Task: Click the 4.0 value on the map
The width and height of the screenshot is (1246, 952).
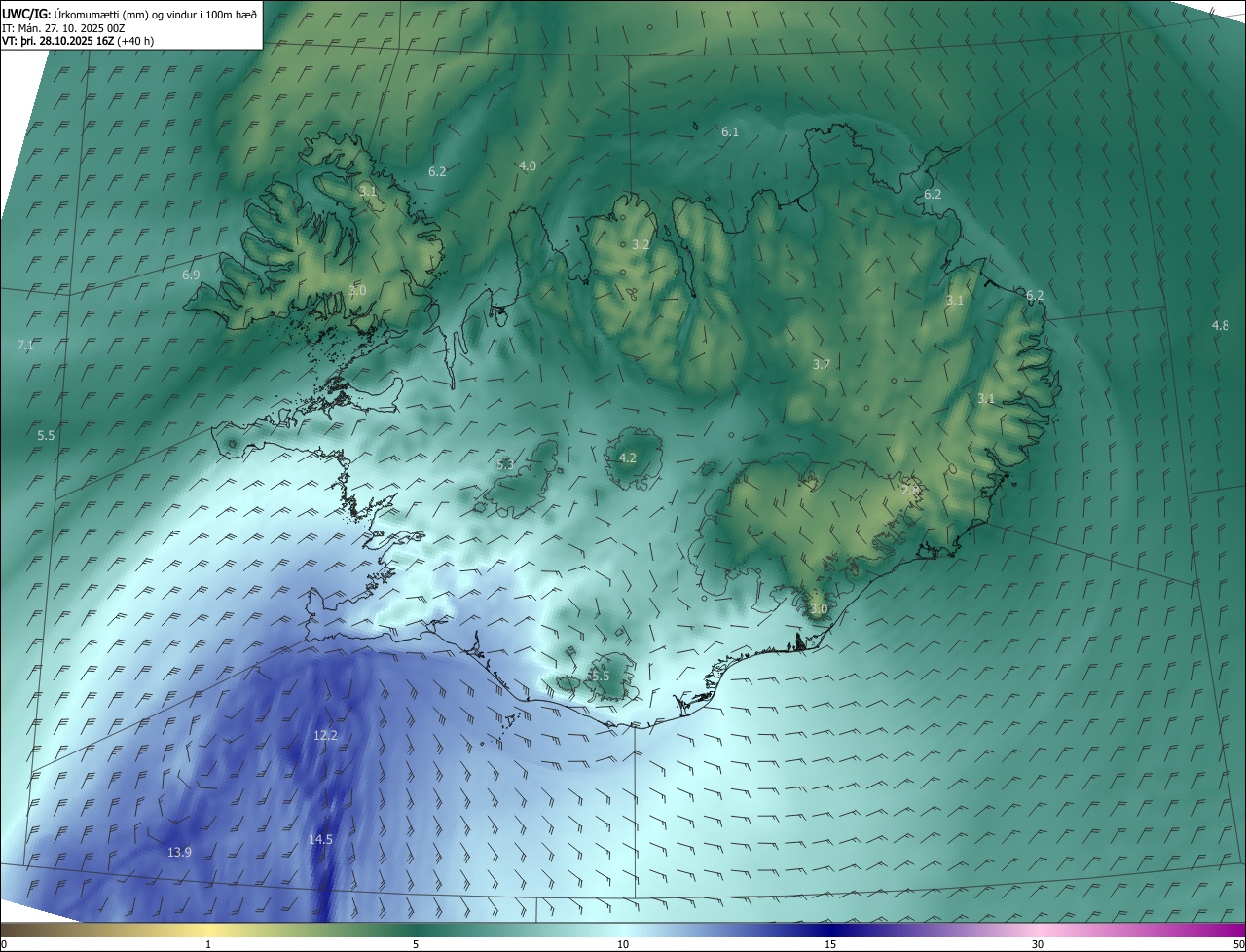Action: pyautogui.click(x=527, y=165)
